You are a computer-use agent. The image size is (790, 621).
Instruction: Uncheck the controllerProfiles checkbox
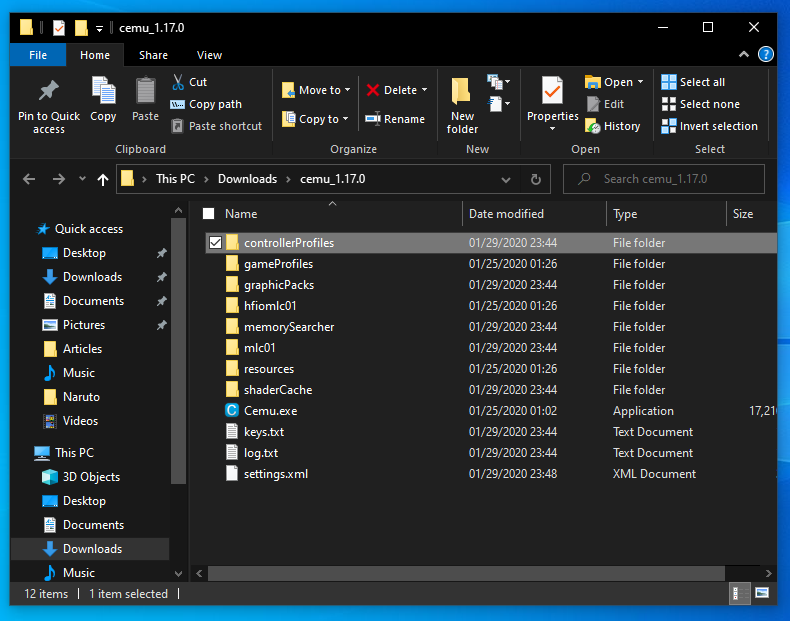coord(215,243)
